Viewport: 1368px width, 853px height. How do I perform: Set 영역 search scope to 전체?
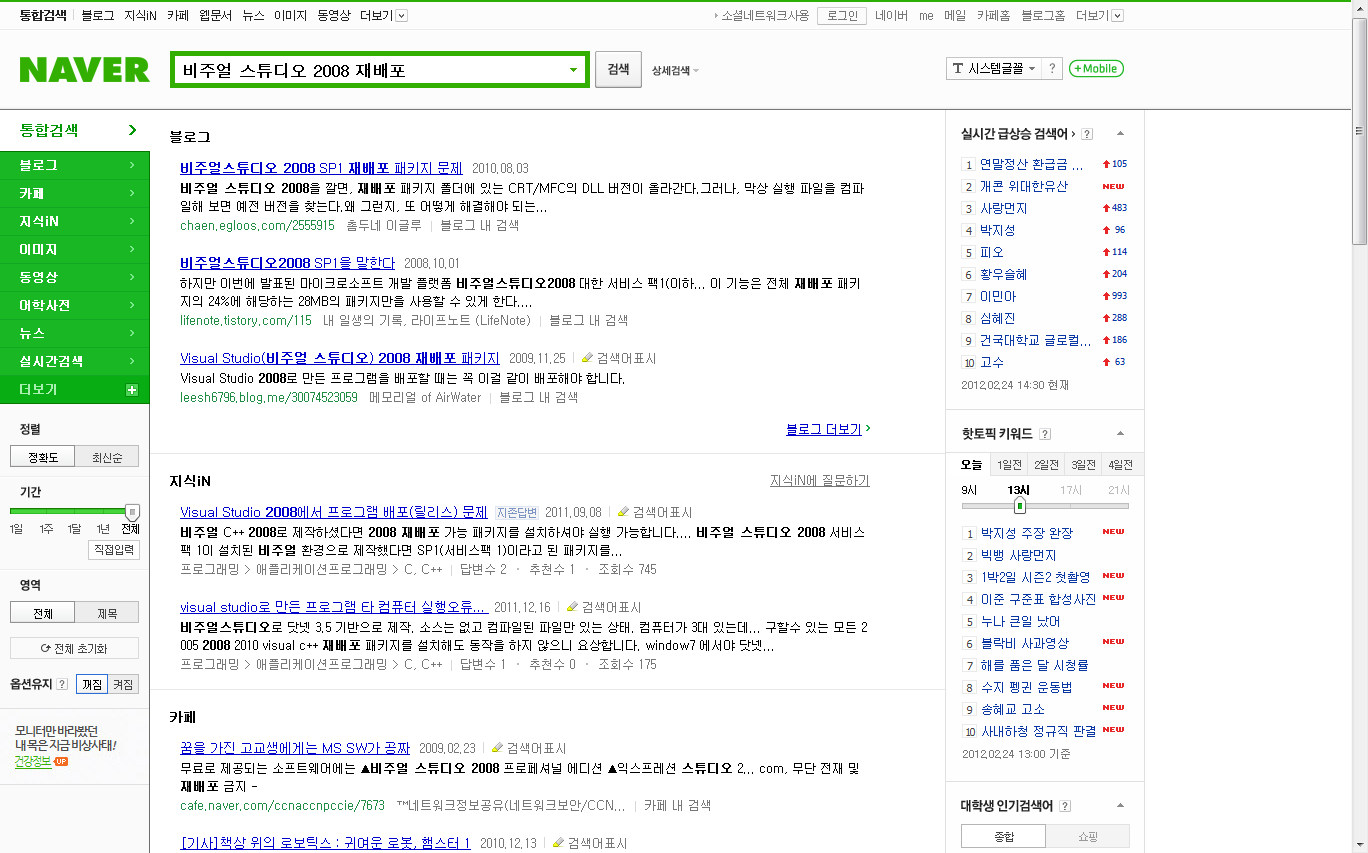coord(43,613)
